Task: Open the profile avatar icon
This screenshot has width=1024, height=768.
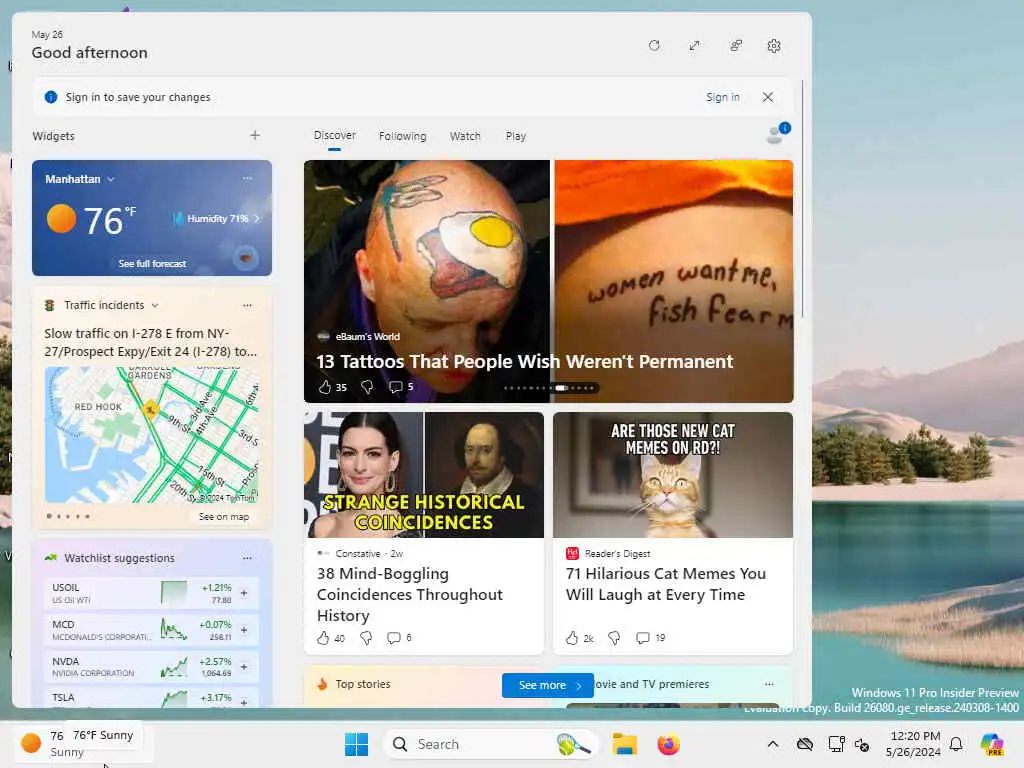Action: (x=777, y=133)
